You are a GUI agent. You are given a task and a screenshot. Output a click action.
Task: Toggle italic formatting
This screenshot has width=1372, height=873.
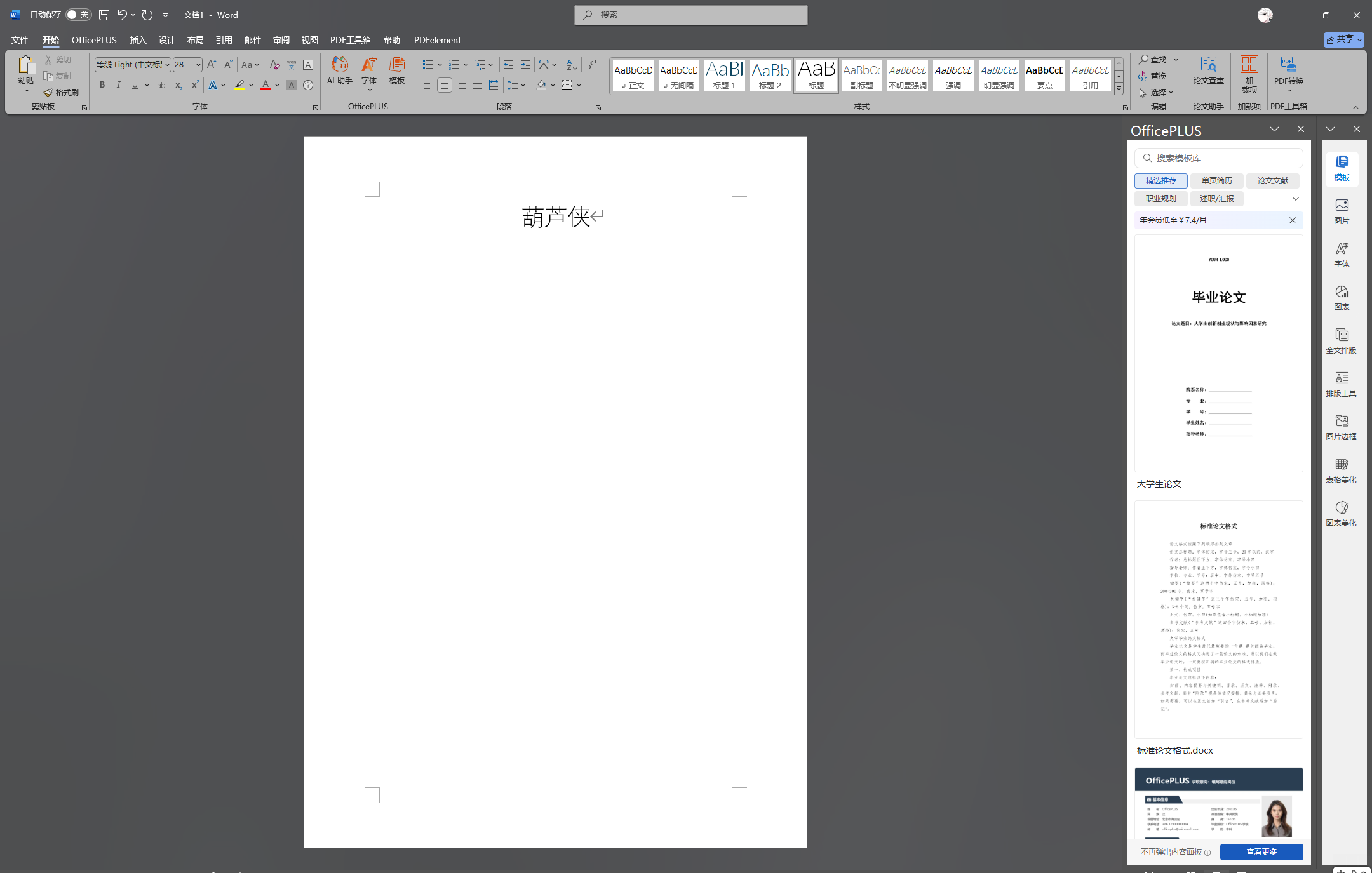click(x=118, y=85)
